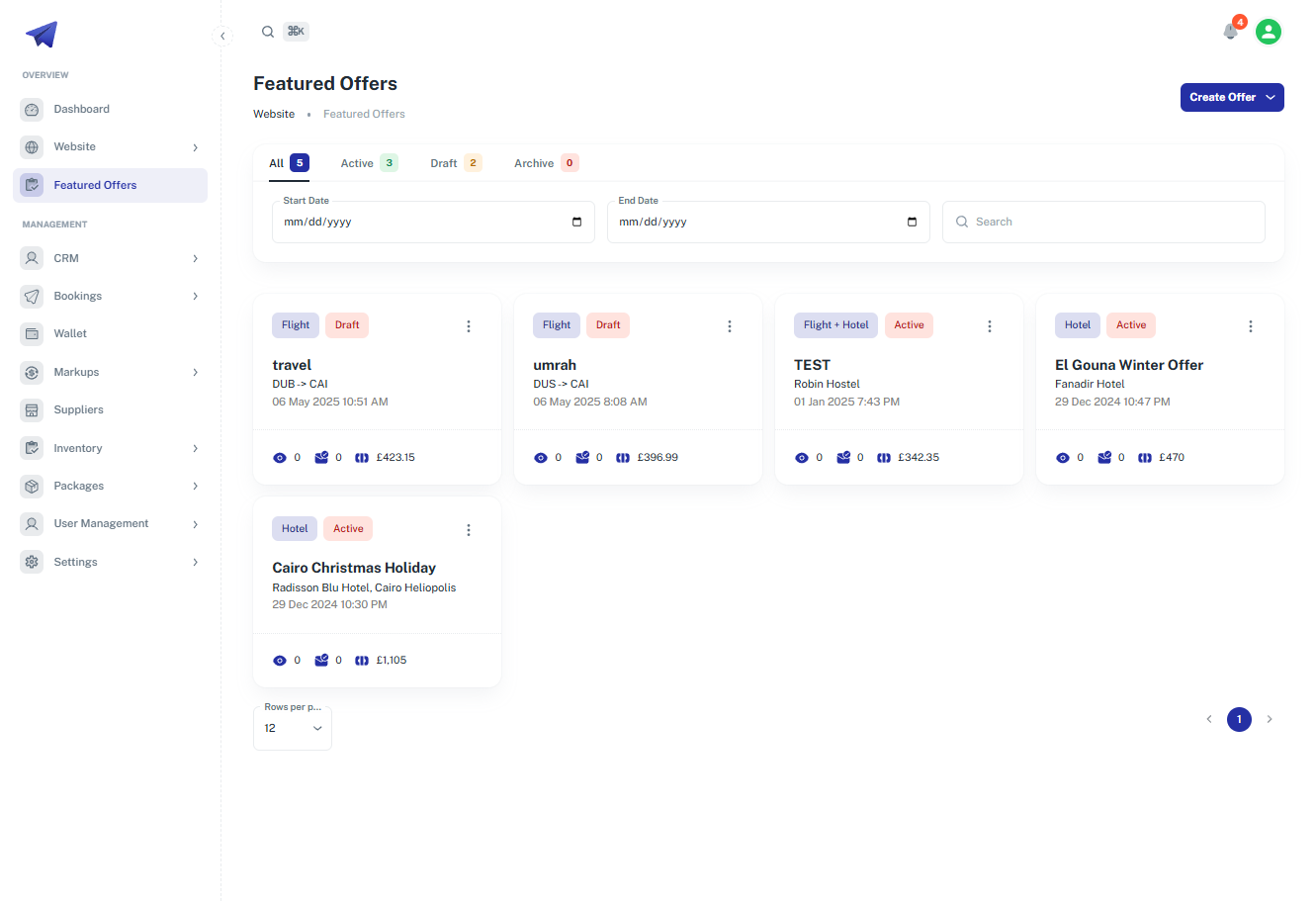Switch to the Active tab
Viewport: 1316px width, 901px height.
coord(369,163)
